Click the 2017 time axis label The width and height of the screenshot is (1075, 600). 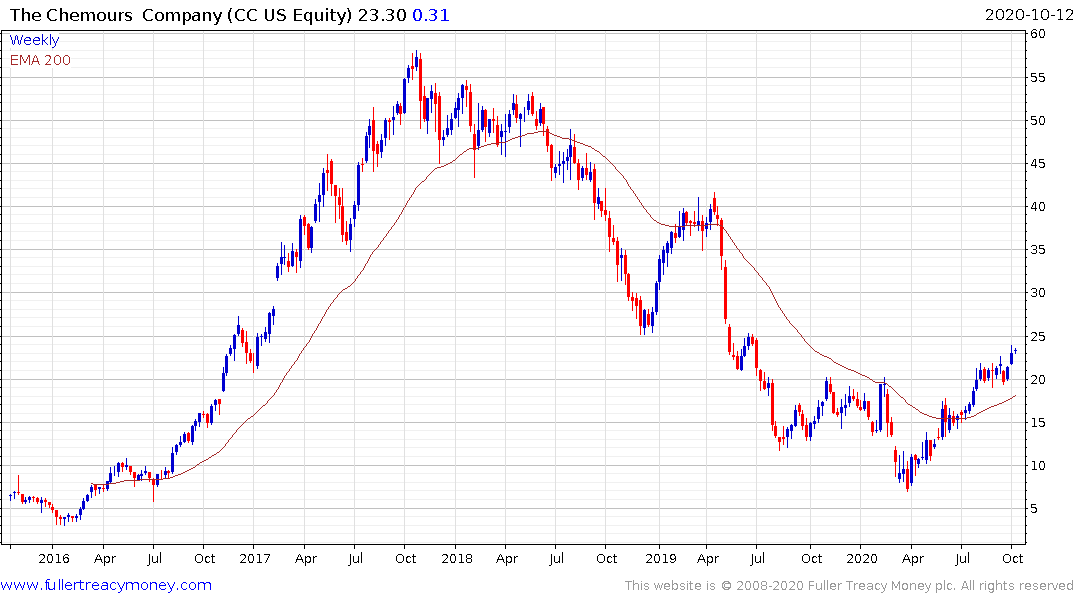[255, 558]
